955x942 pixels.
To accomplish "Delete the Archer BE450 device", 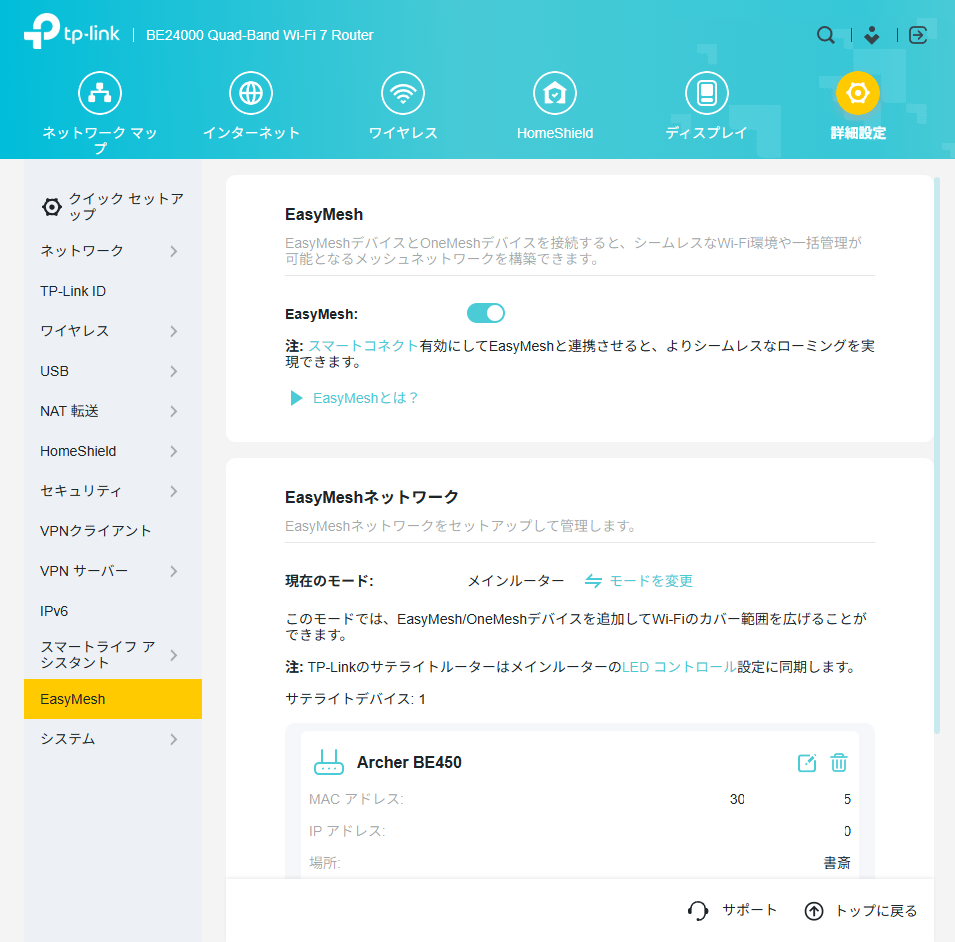I will coord(839,762).
